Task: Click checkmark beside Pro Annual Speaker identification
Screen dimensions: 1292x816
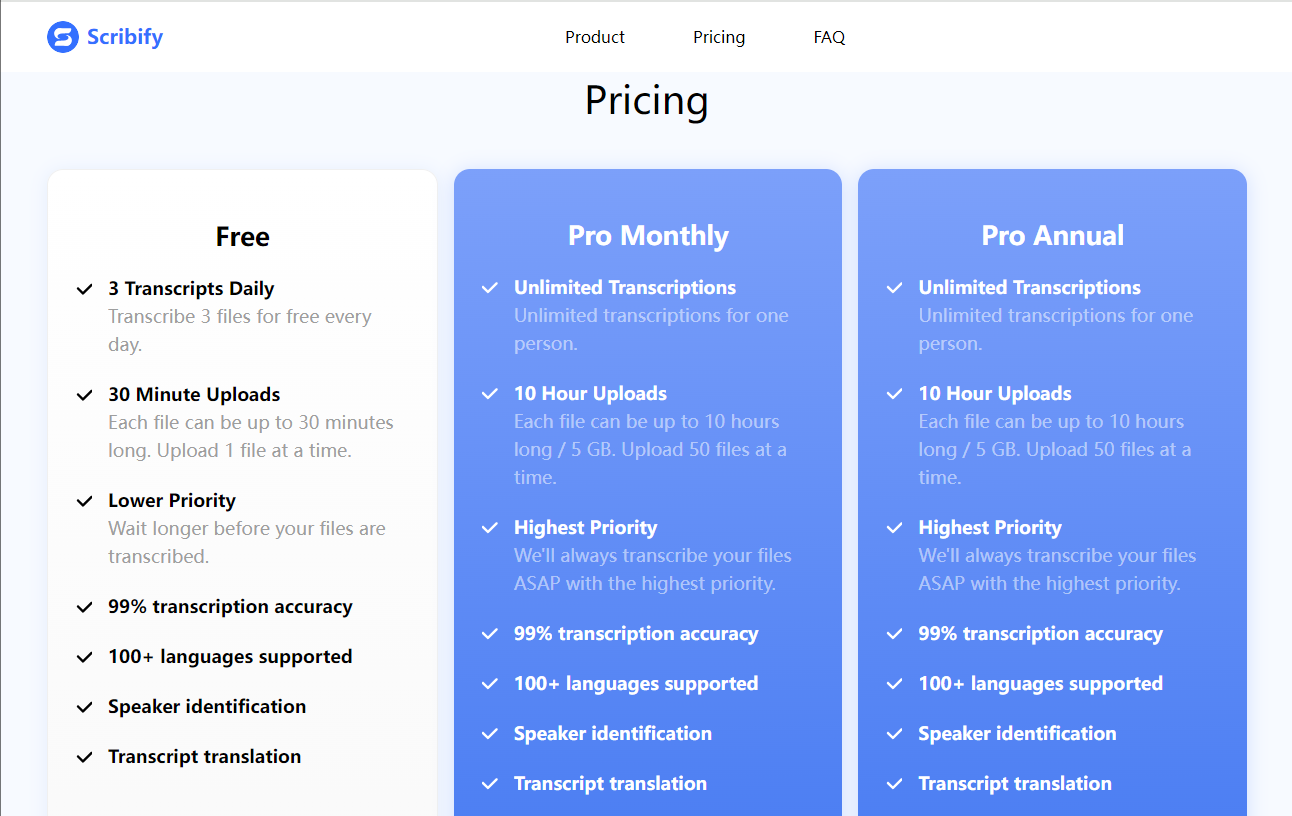Action: point(895,734)
